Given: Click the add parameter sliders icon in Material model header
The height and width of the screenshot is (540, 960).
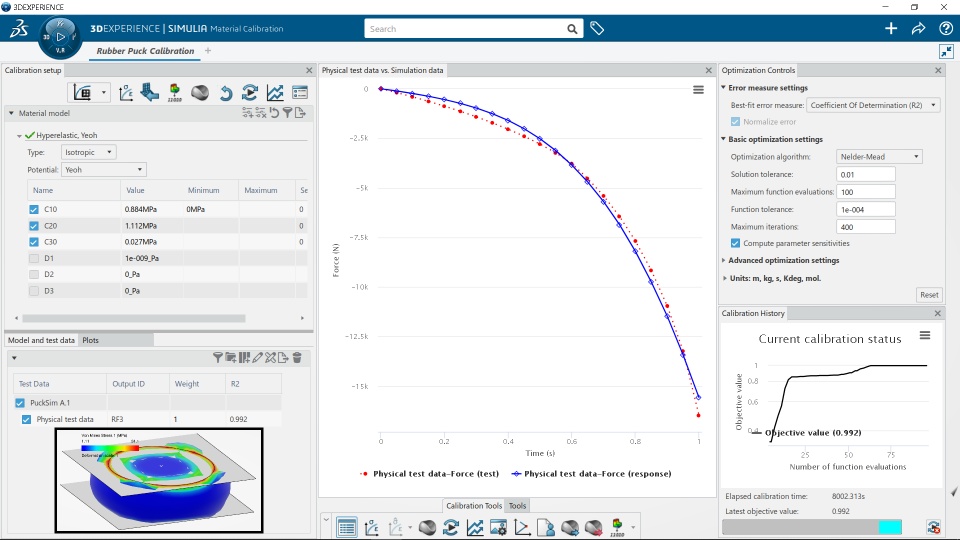Looking at the screenshot, I should coord(247,113).
